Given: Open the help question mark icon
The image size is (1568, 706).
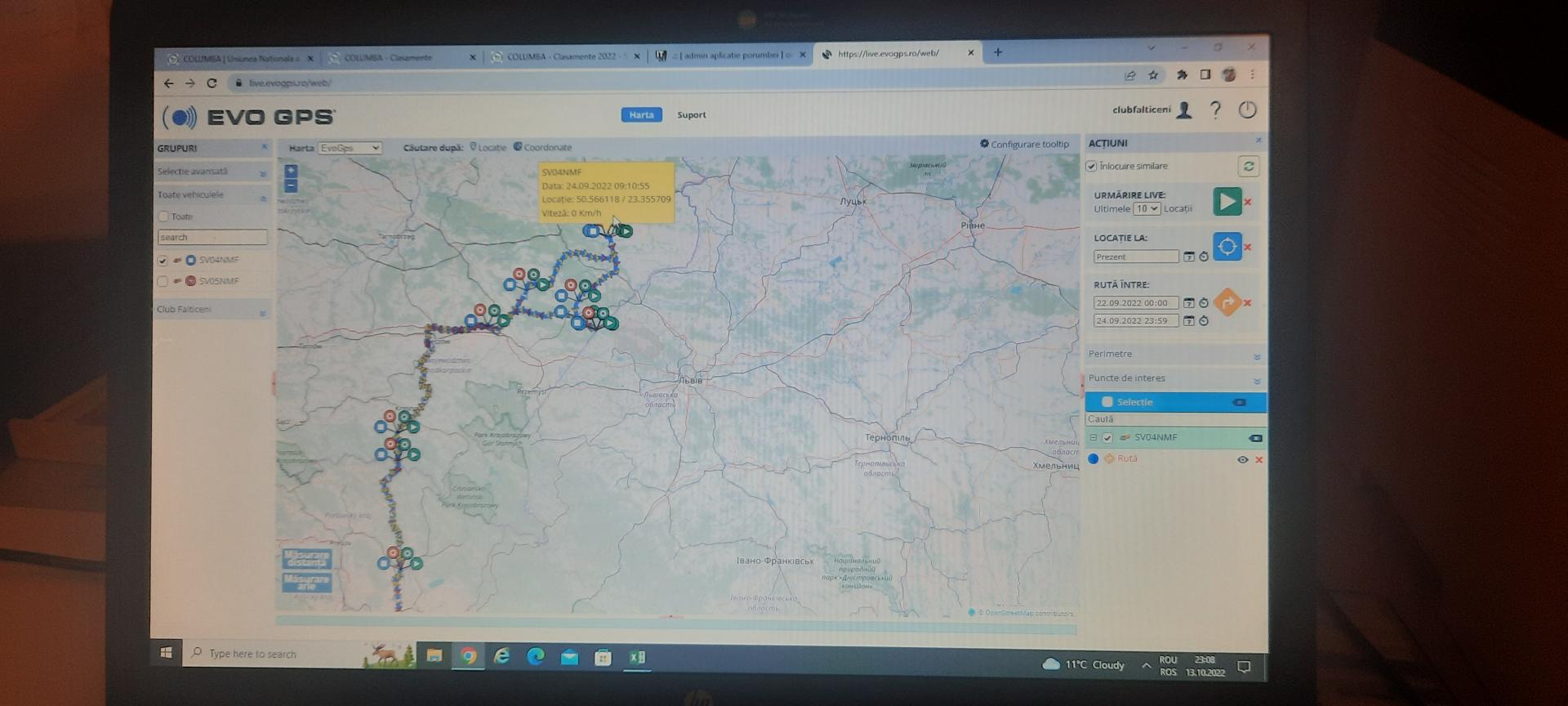Looking at the screenshot, I should 1215,110.
